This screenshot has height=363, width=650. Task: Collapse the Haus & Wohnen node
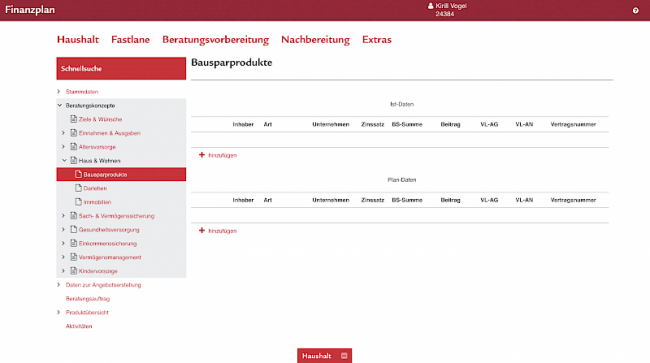64,160
